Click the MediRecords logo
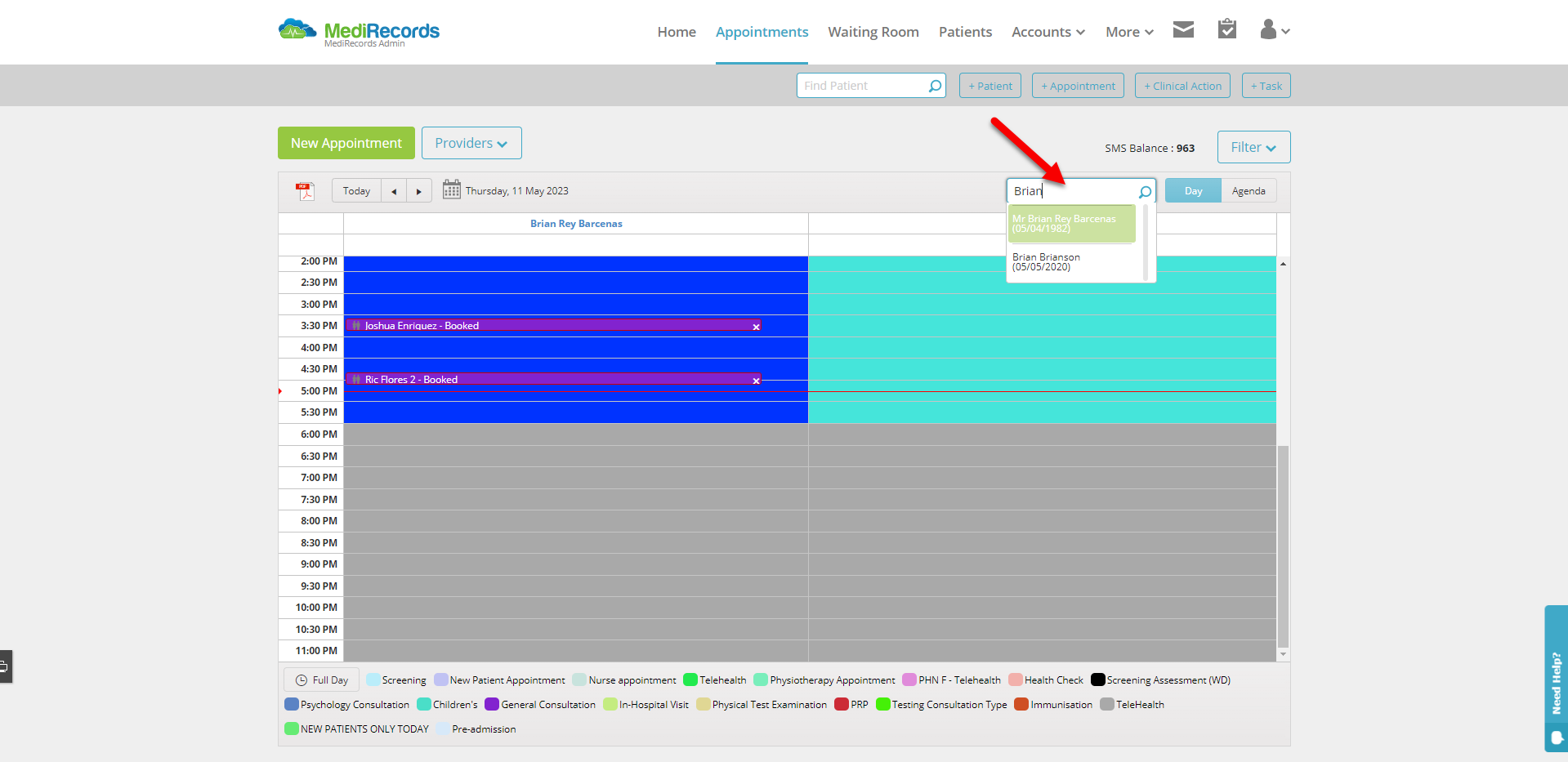1568x762 pixels. click(359, 32)
